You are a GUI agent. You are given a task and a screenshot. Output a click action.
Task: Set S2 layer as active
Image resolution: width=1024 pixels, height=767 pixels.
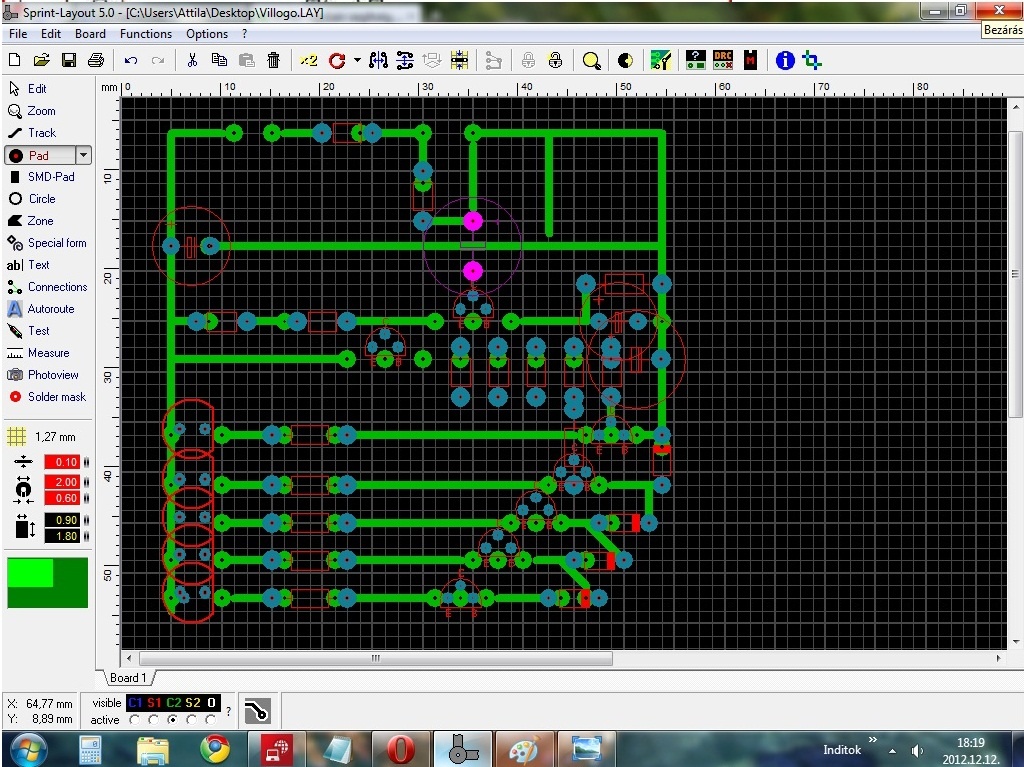191,720
